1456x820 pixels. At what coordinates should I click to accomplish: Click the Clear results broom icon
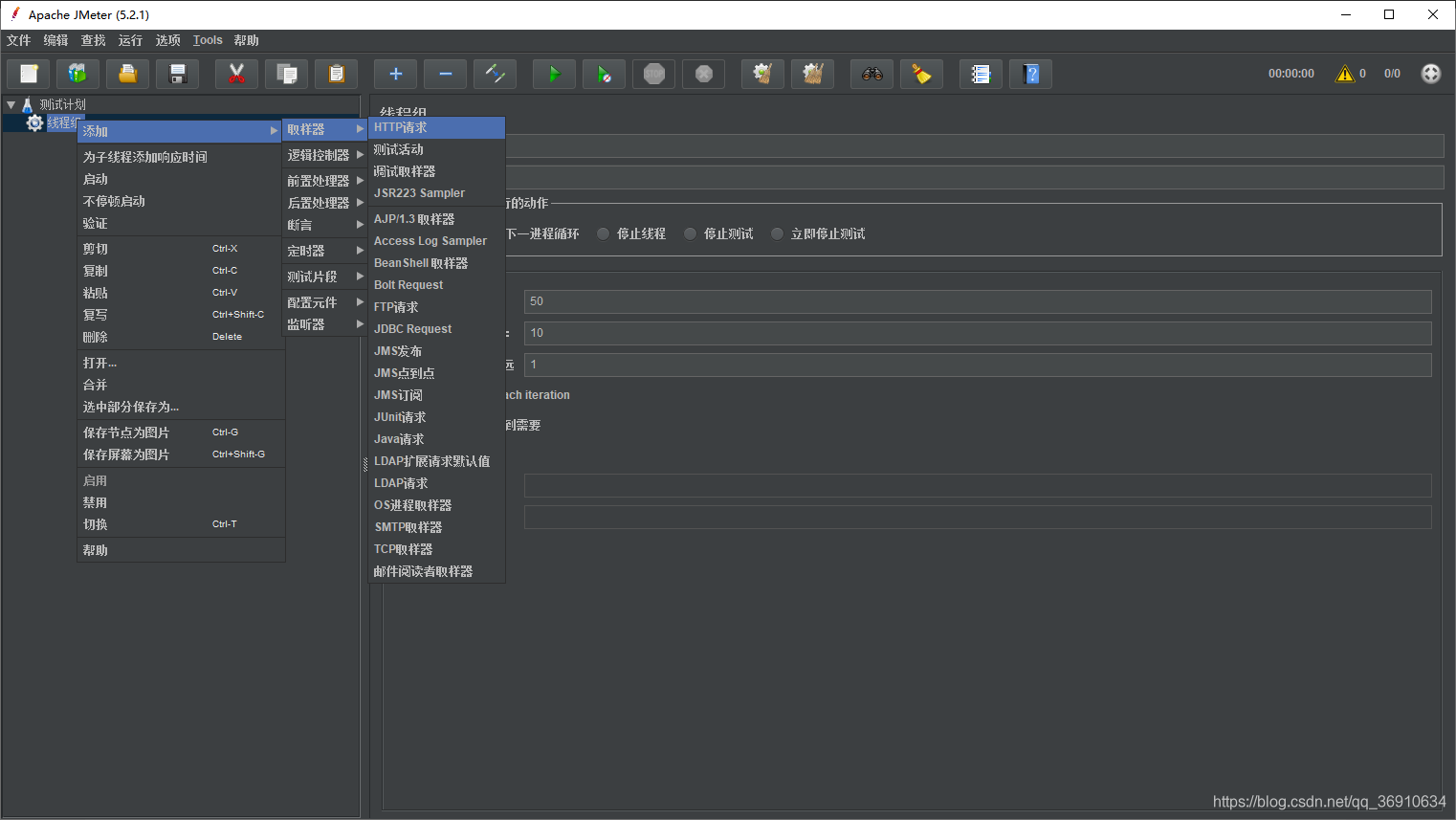point(763,74)
